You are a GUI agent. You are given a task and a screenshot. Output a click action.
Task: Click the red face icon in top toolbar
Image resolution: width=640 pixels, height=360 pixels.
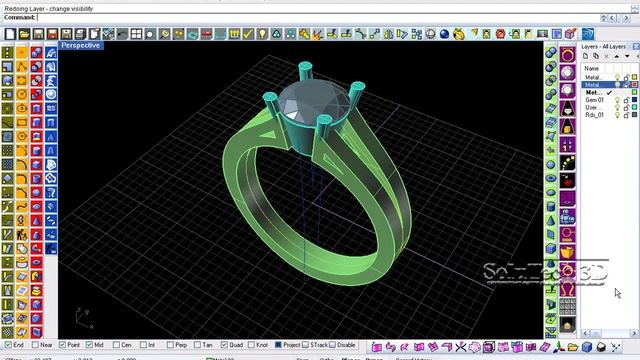pyautogui.click(x=500, y=34)
